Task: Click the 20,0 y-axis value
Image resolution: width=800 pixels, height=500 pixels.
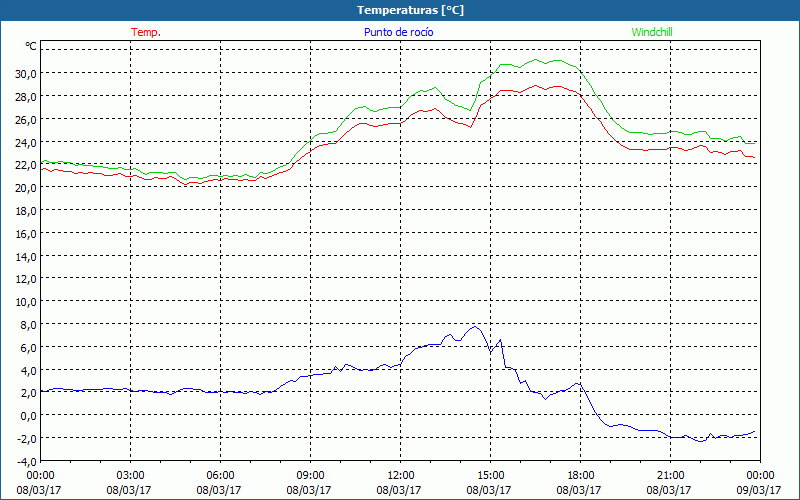Action: click(x=26, y=188)
